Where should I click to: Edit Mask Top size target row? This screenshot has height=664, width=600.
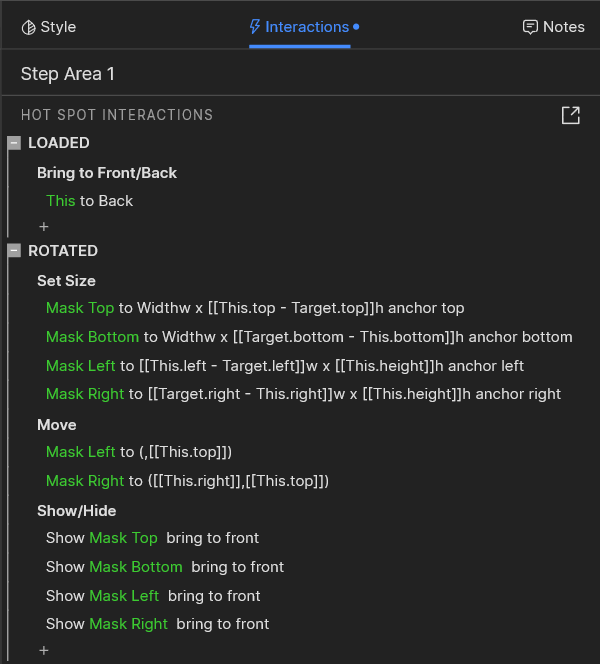(x=255, y=308)
